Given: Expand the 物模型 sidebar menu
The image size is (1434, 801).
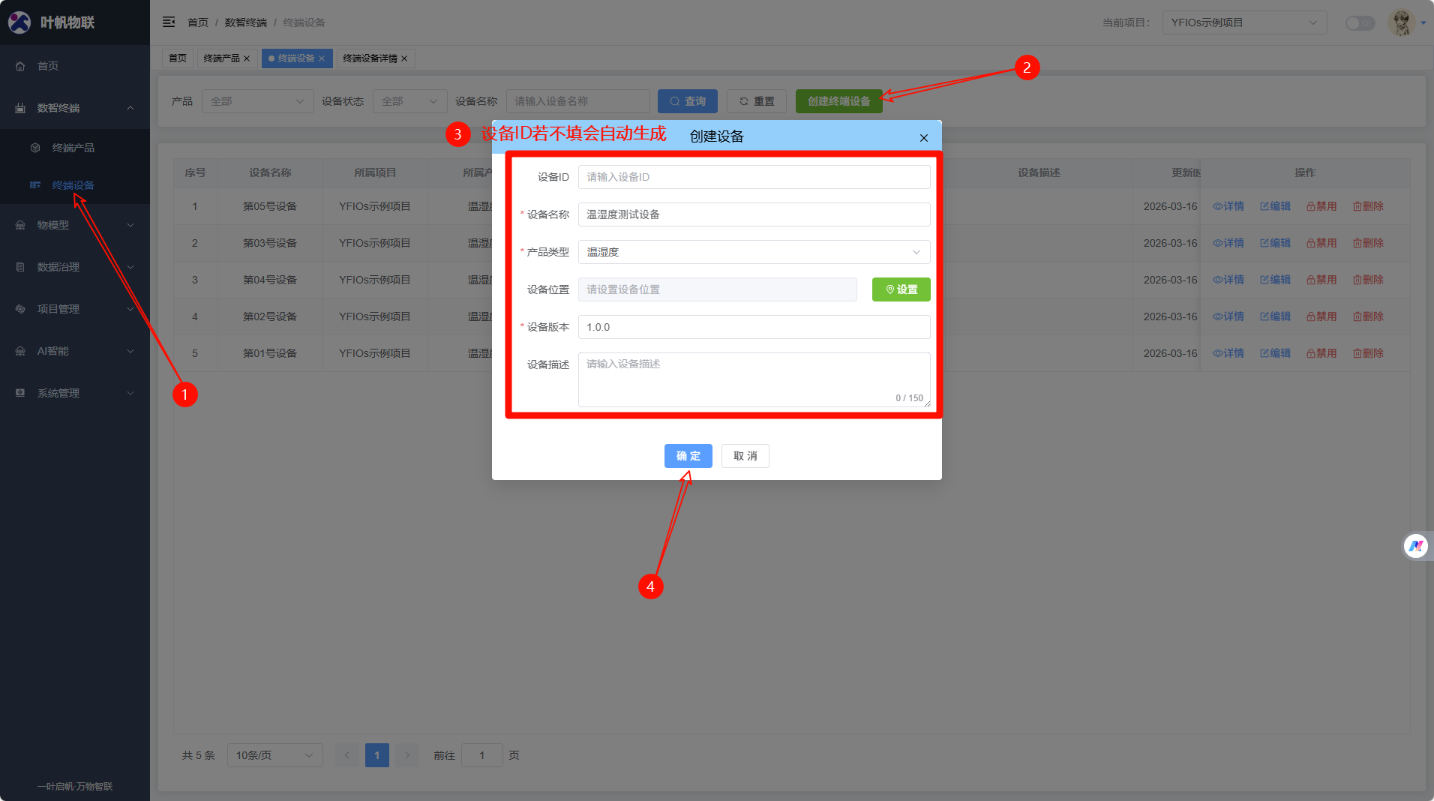Looking at the screenshot, I should point(75,225).
